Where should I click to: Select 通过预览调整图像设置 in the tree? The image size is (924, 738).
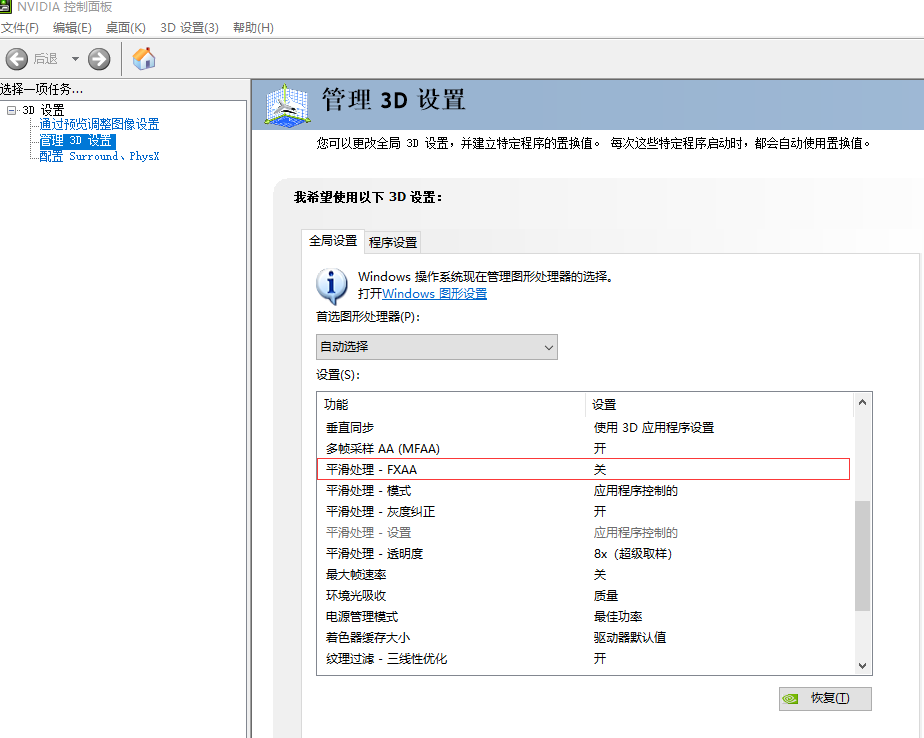(99, 125)
